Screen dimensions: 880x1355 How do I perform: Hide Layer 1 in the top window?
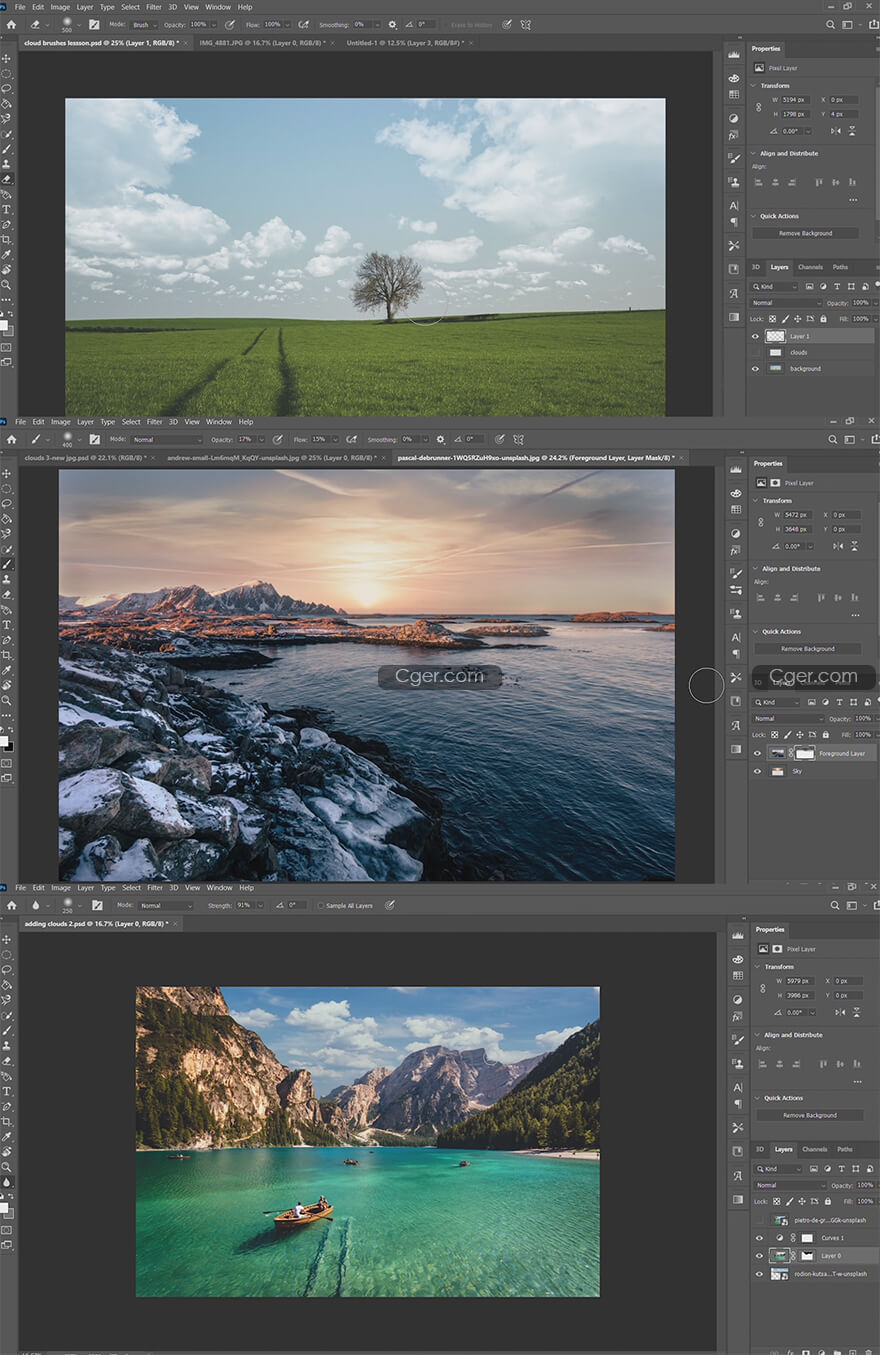pyautogui.click(x=756, y=336)
